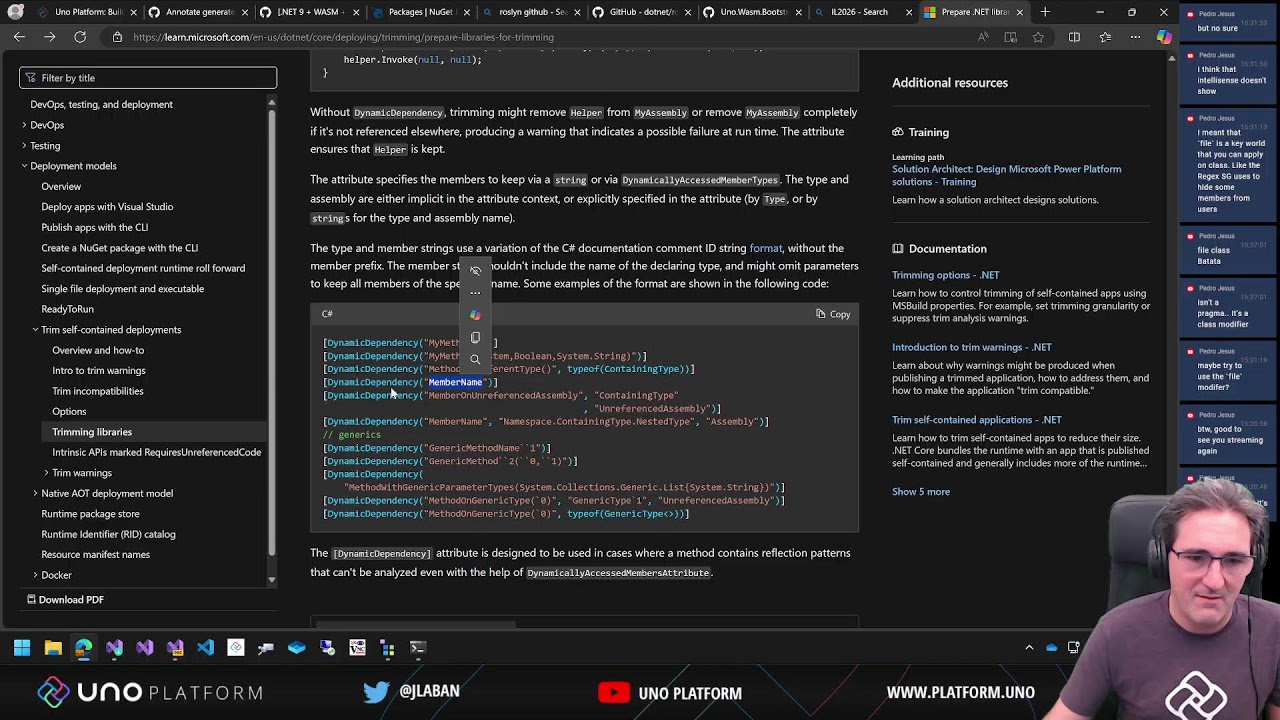This screenshot has height=720, width=1280.
Task: Toggle read aloud in the address bar
Action: (x=983, y=37)
